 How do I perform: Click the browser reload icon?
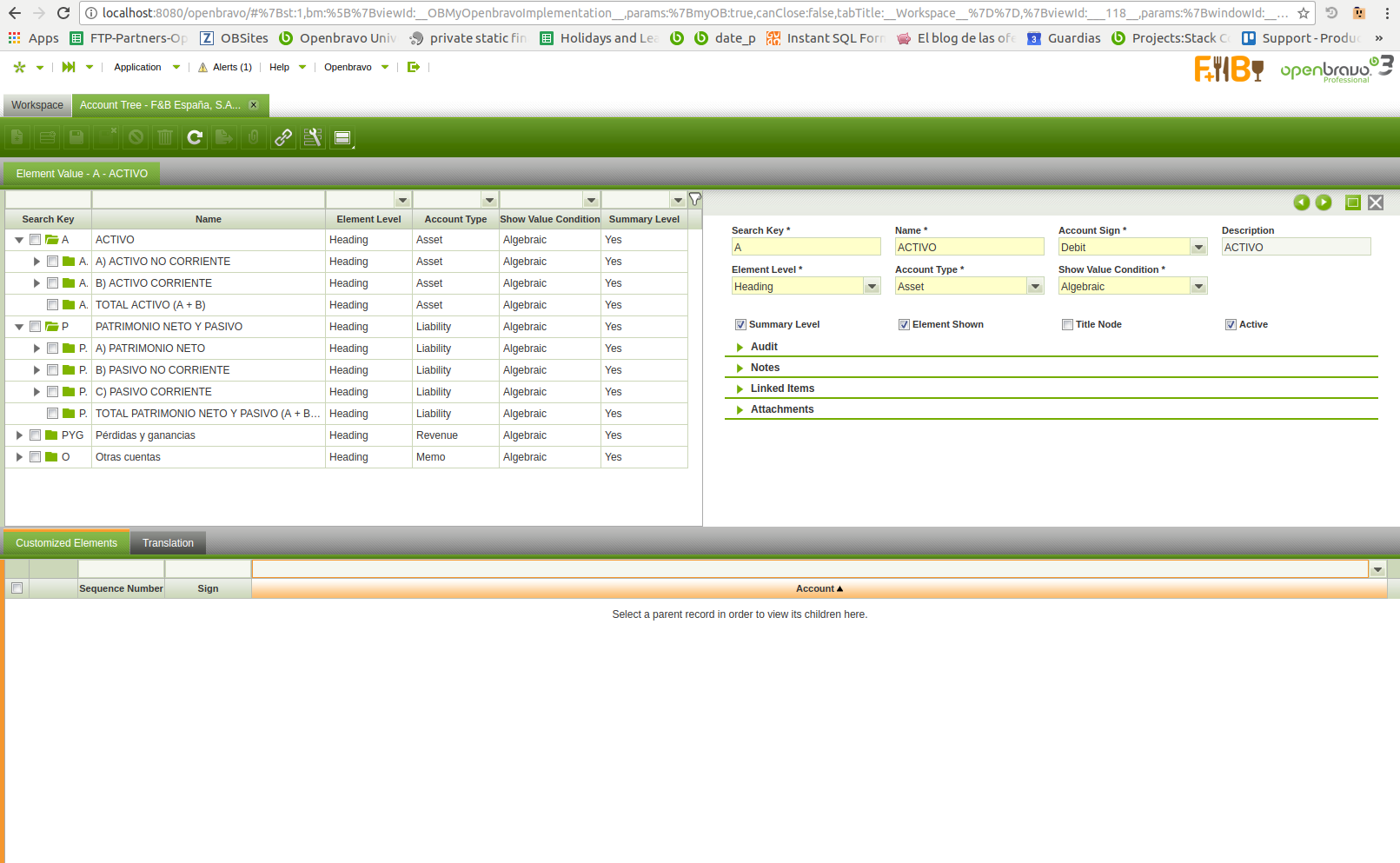63,13
